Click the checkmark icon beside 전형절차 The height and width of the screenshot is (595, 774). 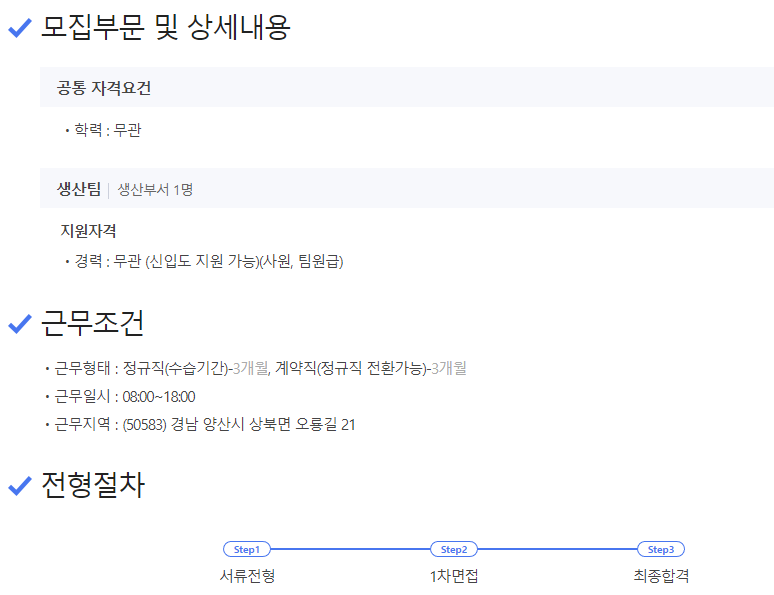click(x=19, y=486)
